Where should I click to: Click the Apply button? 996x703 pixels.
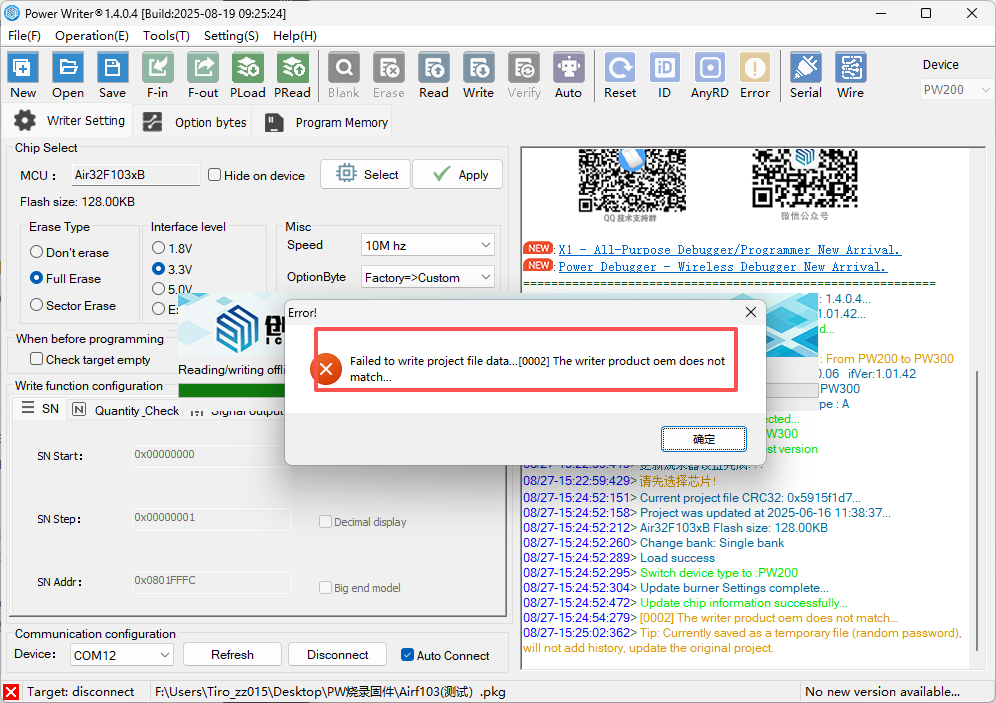pos(457,174)
